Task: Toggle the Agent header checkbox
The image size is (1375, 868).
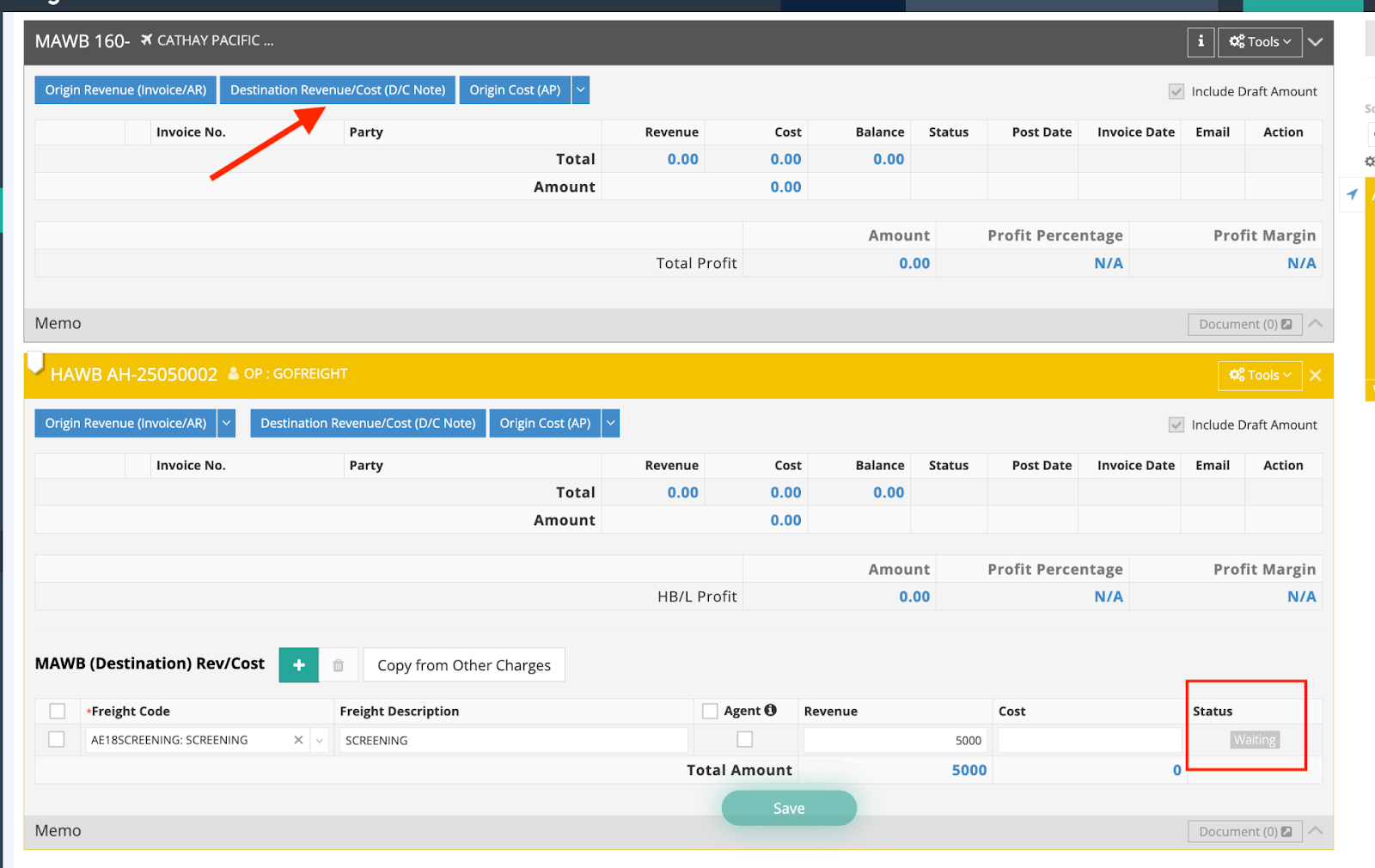Action: (x=710, y=711)
